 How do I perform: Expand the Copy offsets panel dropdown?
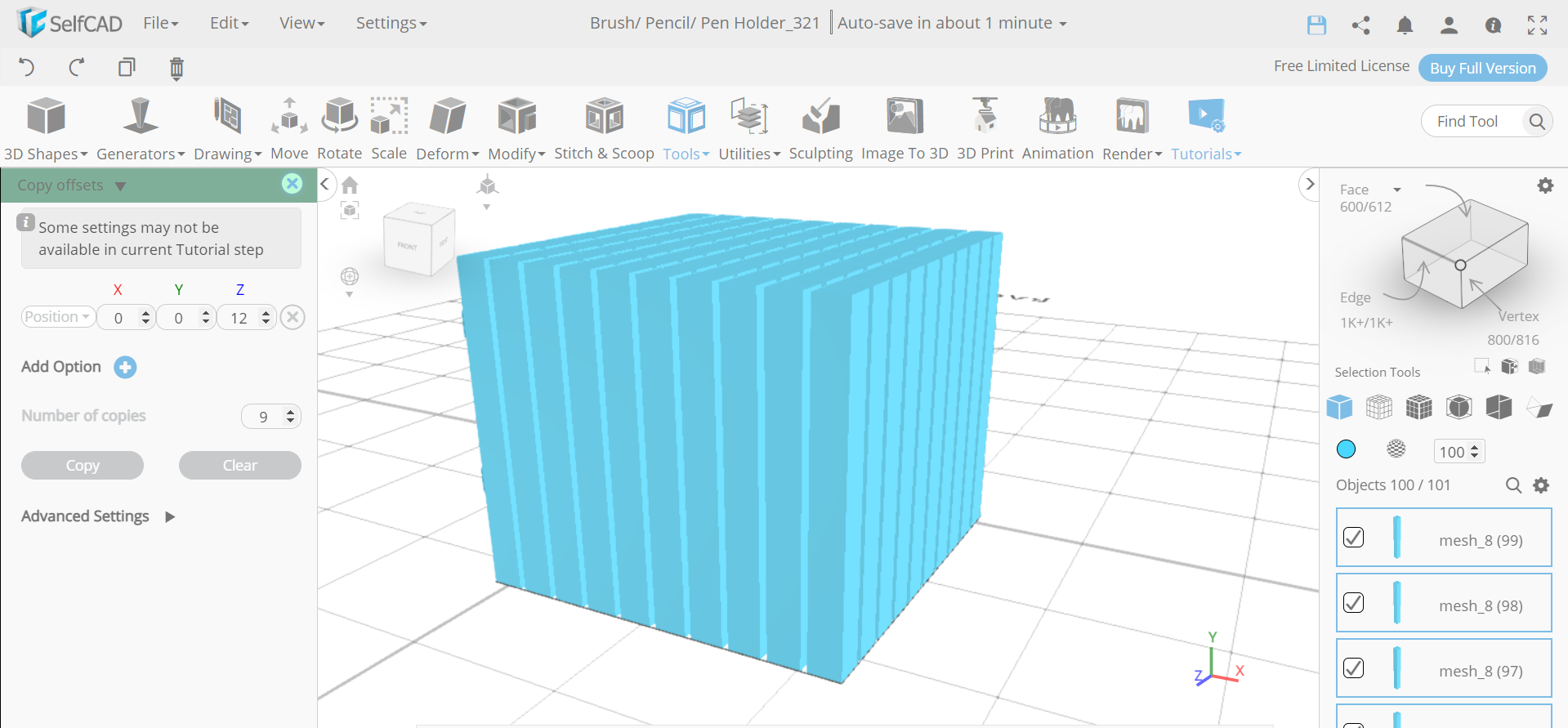pyautogui.click(x=121, y=186)
